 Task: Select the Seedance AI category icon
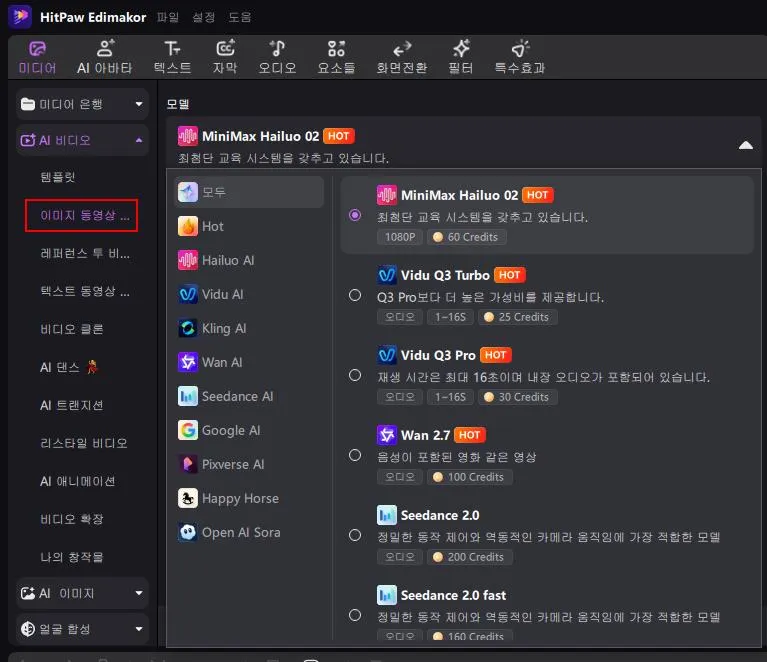(188, 396)
